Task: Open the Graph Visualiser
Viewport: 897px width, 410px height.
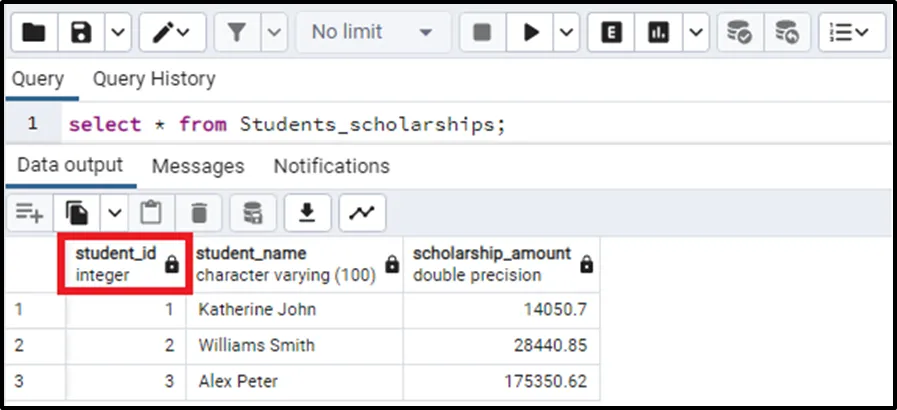Action: tap(362, 212)
